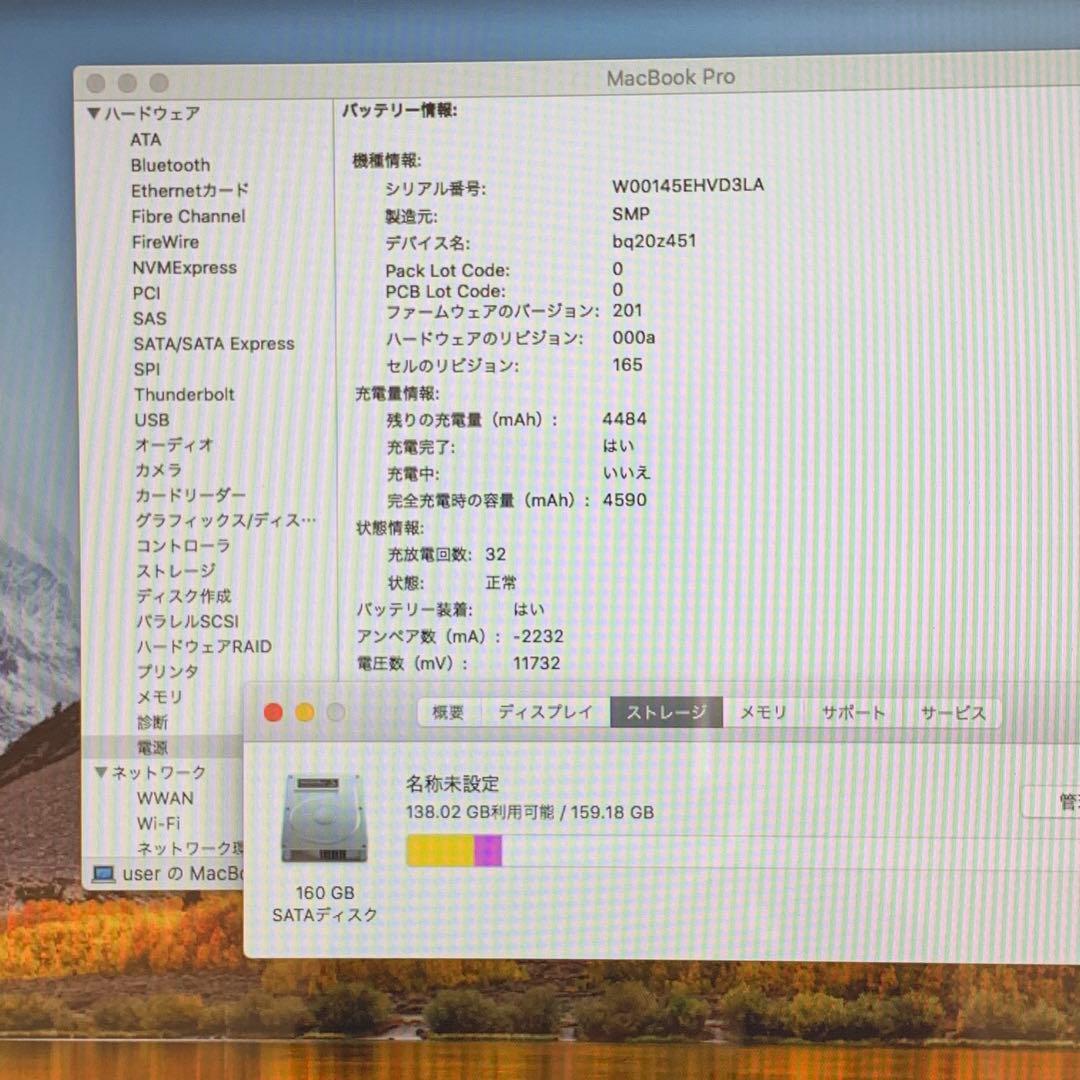Select WWAN in the network list
Viewport: 1080px width, 1080px height.
point(165,798)
